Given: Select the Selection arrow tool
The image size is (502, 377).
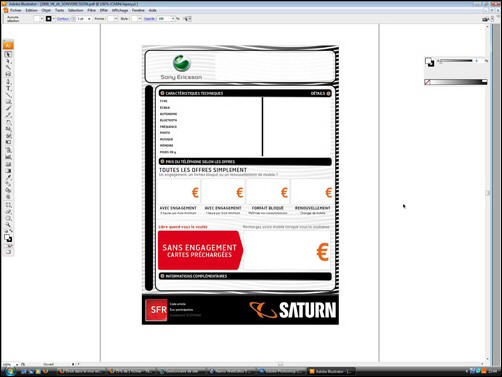Looking at the screenshot, I should pyautogui.click(x=8, y=54).
